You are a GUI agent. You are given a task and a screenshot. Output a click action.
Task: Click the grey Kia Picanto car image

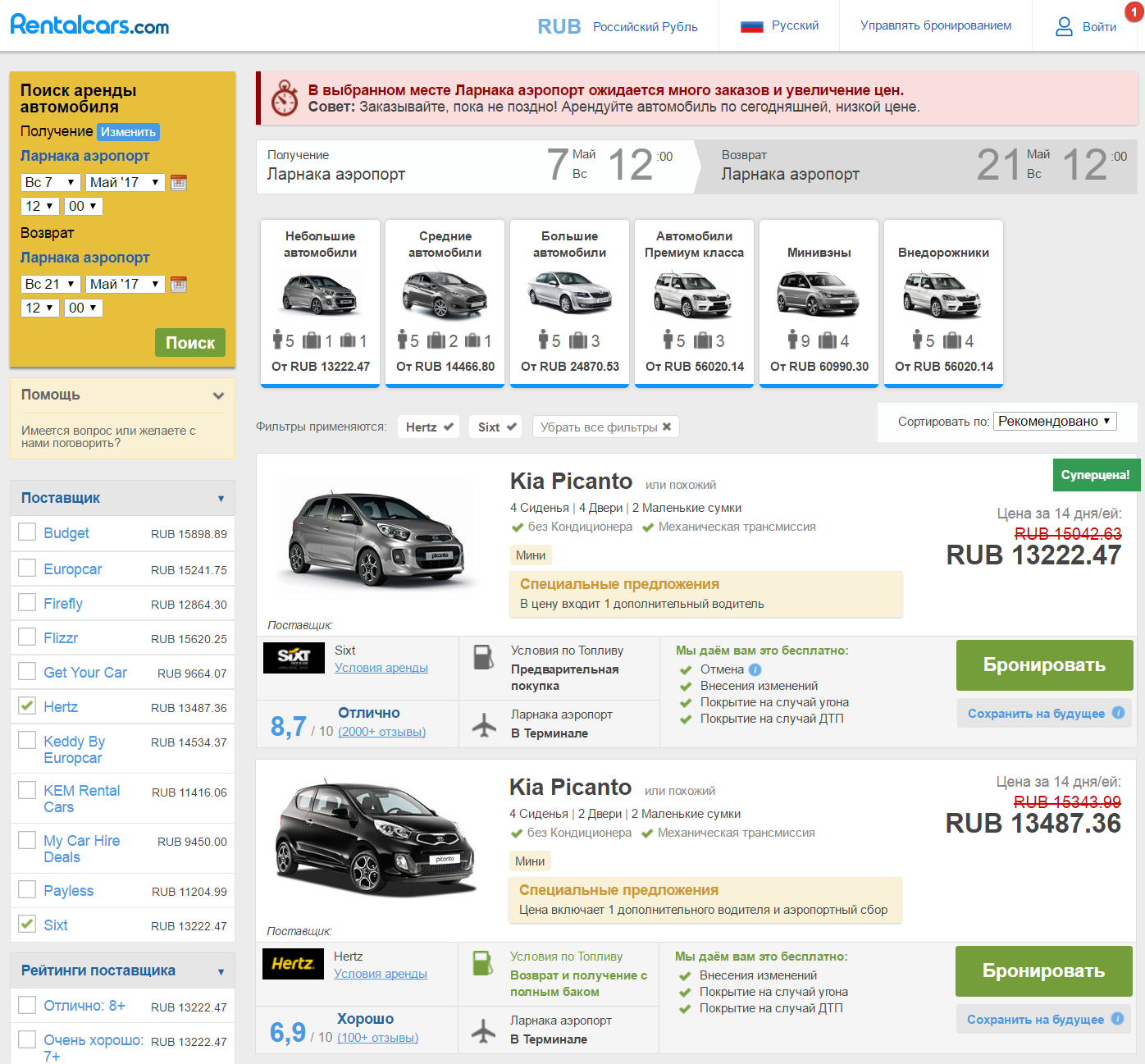376,540
